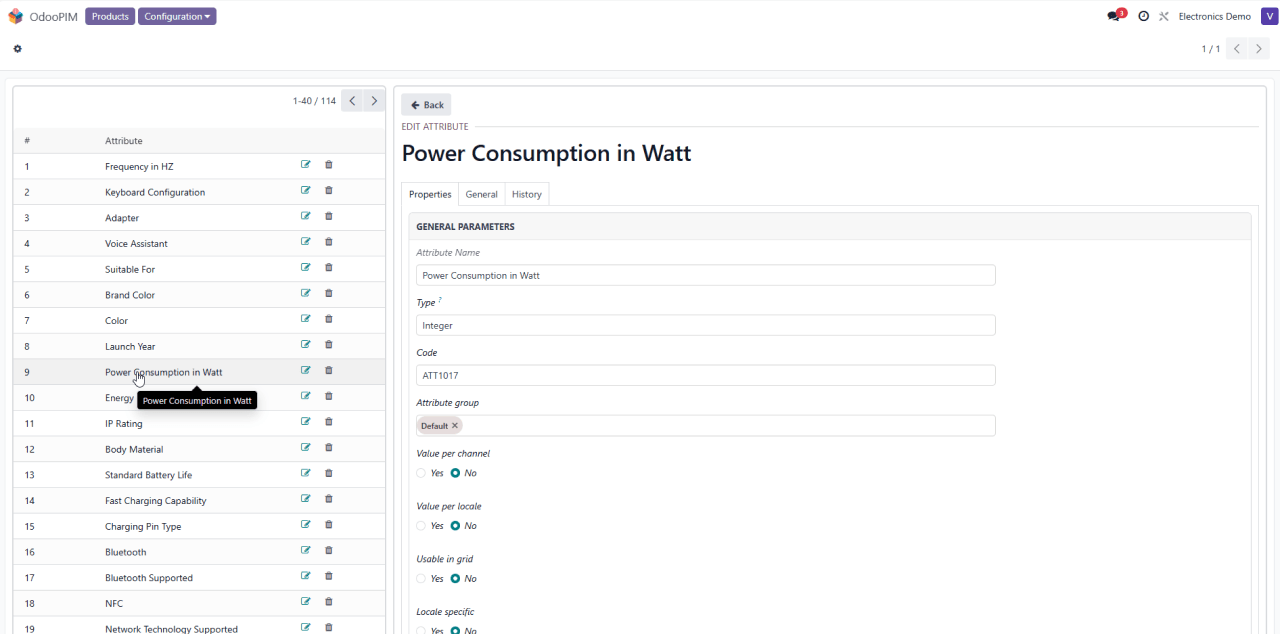The width and height of the screenshot is (1280, 634).
Task: Click the edit icon for Frequency in HZ
Action: [306, 165]
